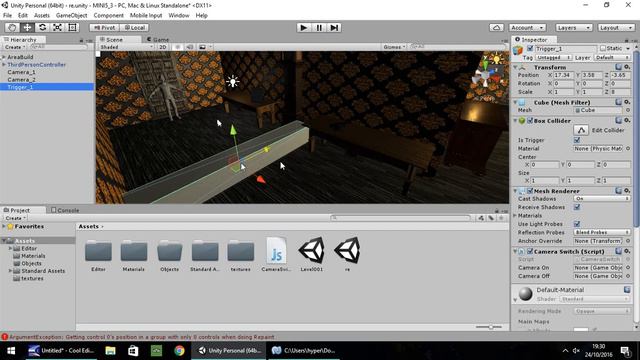This screenshot has width=640, height=360.
Task: Open the Assets menu
Action: pyautogui.click(x=42, y=15)
